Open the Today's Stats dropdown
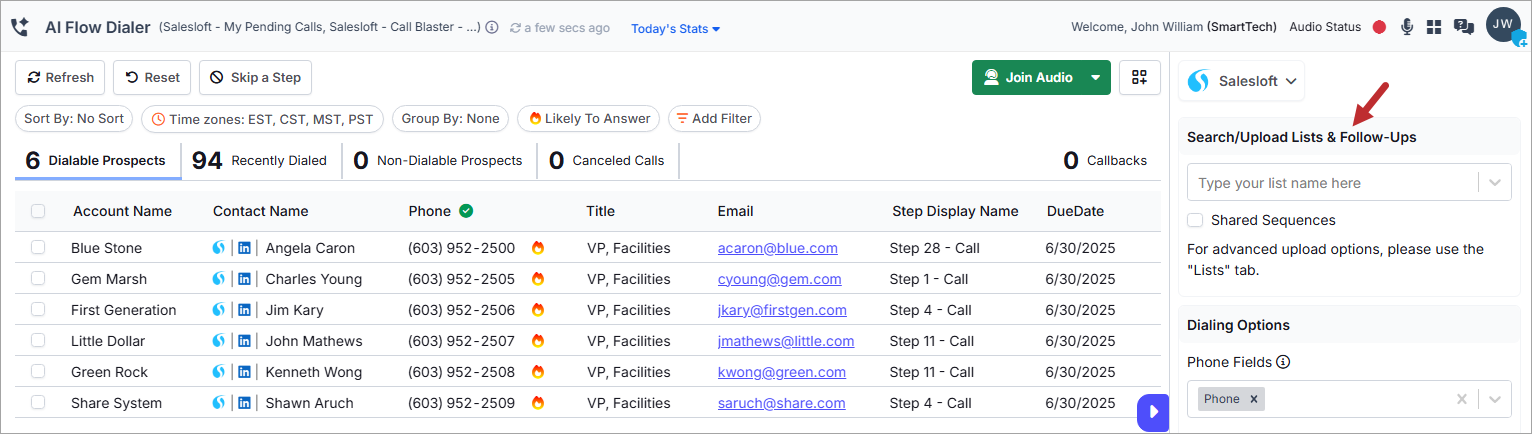The height and width of the screenshot is (434, 1532). (x=675, y=28)
